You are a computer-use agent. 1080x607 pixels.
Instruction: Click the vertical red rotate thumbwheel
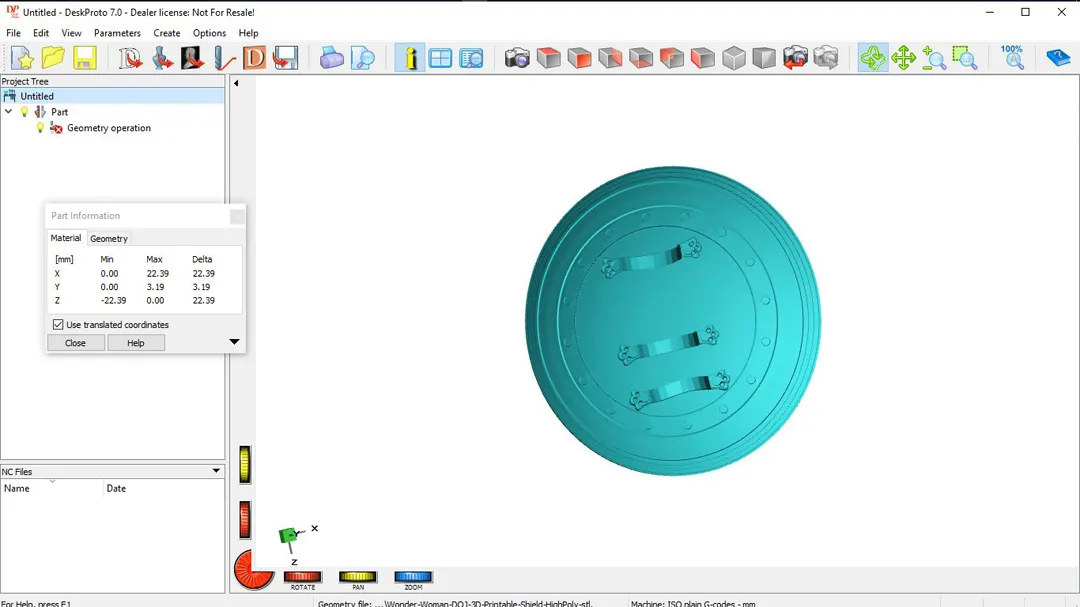pyautogui.click(x=245, y=519)
